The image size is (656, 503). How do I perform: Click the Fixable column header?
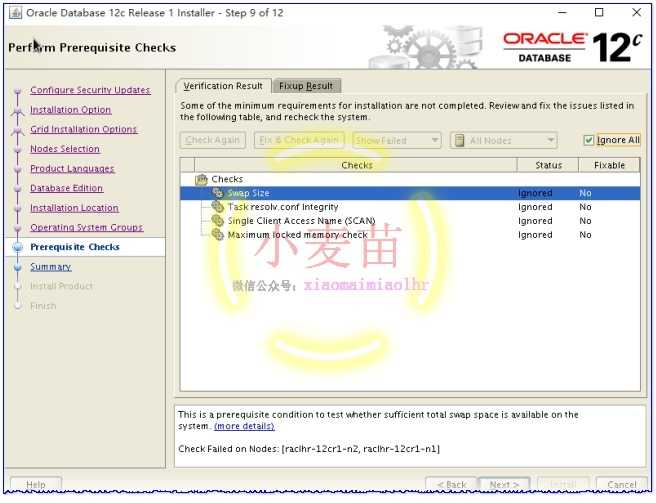609,165
